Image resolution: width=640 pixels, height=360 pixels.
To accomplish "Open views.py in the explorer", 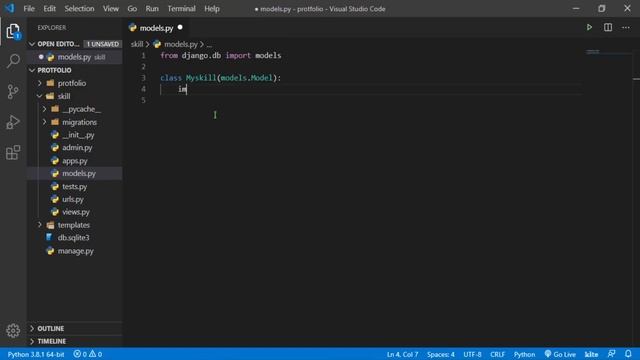I will coord(75,212).
